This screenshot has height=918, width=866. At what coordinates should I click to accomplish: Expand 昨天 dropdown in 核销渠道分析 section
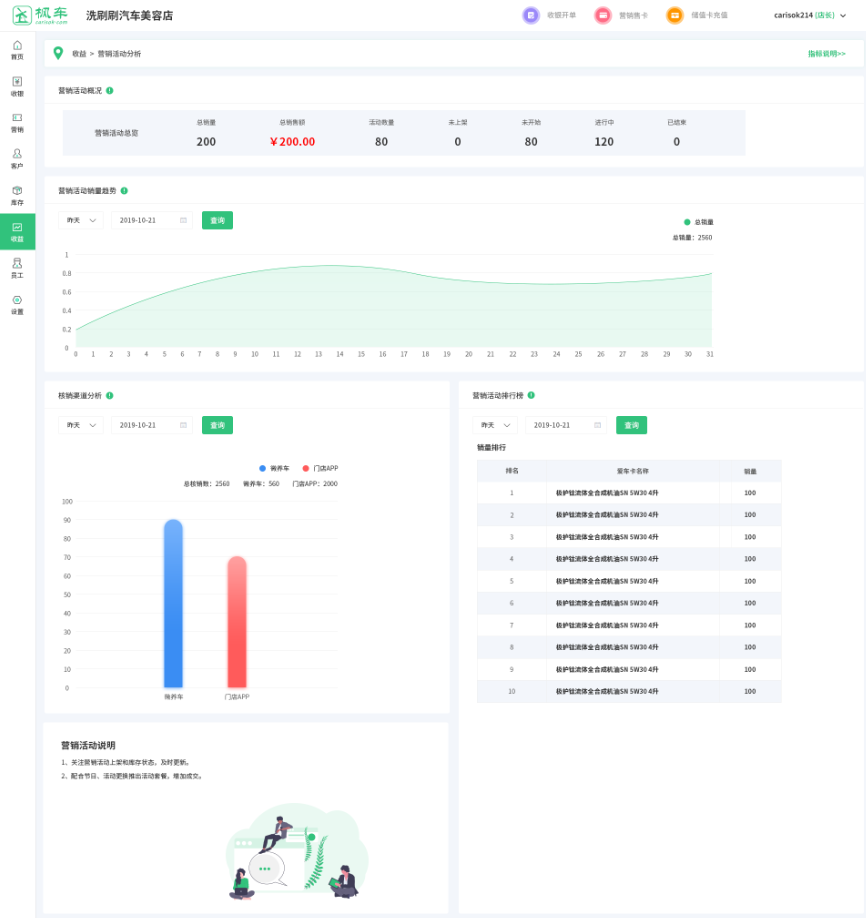tap(80, 425)
